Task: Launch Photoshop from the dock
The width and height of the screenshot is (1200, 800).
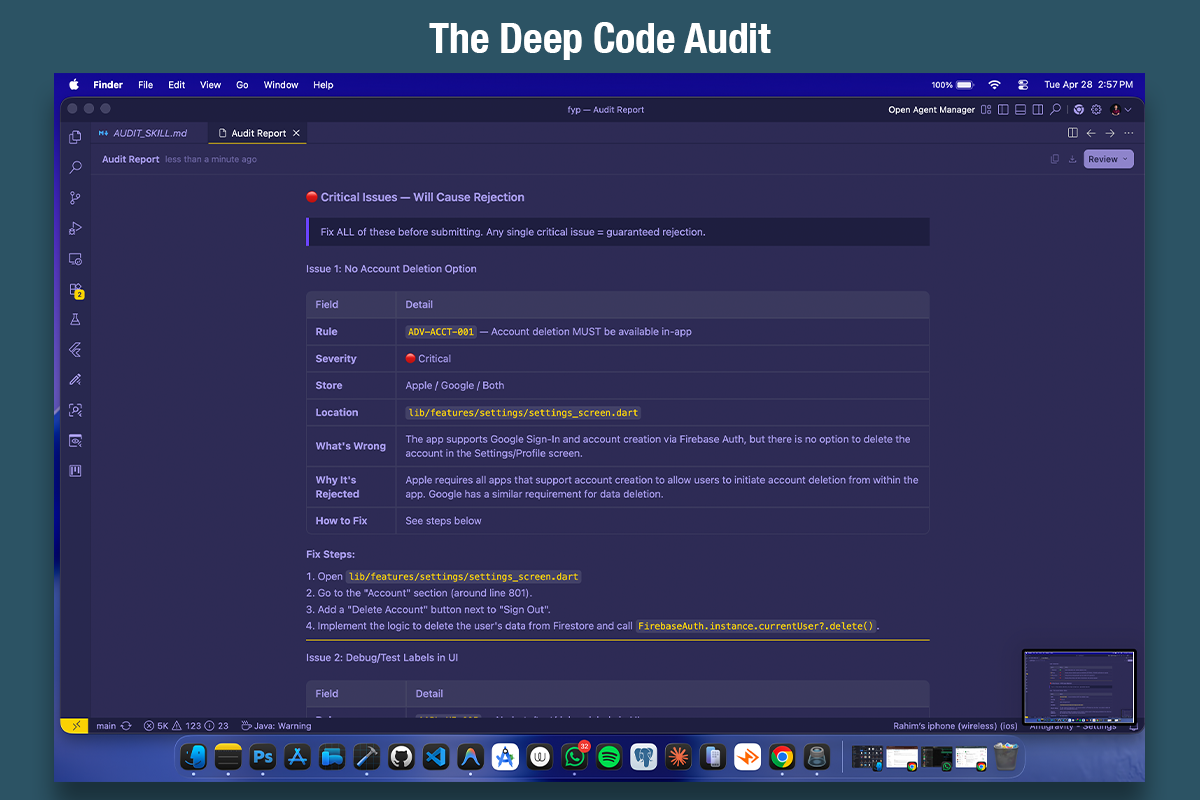Action: coord(263,757)
